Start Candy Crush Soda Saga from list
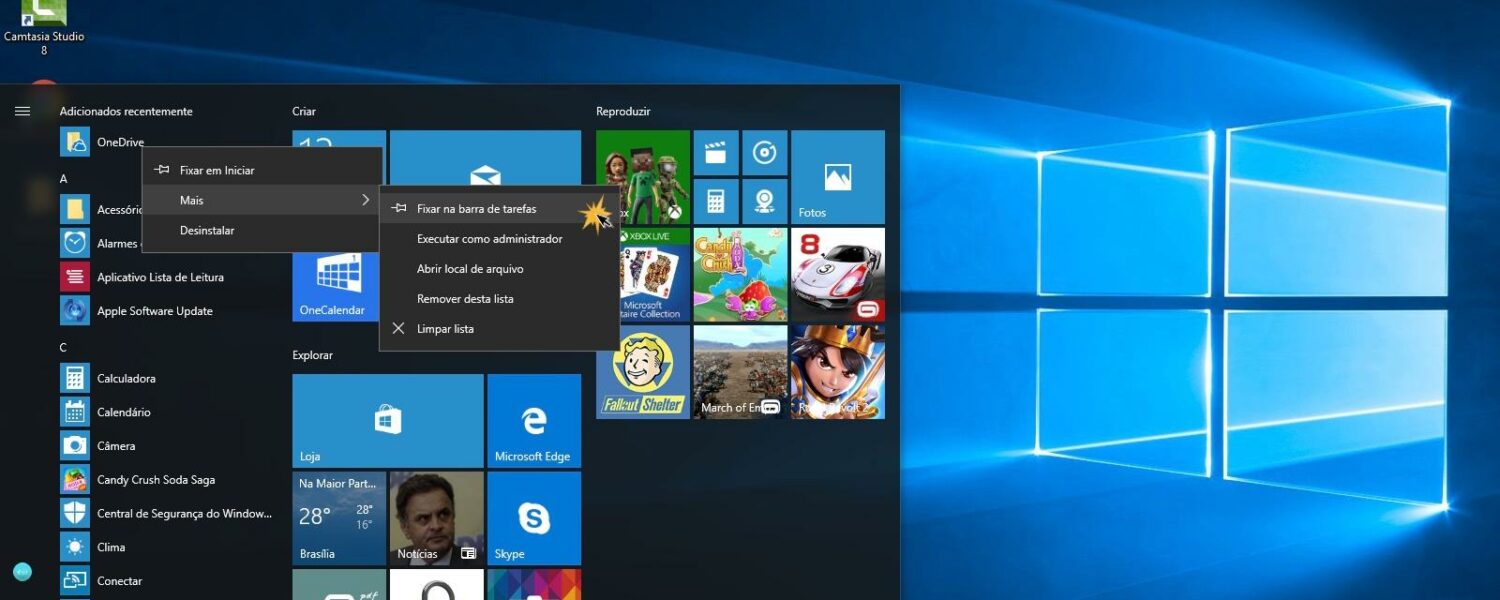The width and height of the screenshot is (1500, 600). (138, 480)
